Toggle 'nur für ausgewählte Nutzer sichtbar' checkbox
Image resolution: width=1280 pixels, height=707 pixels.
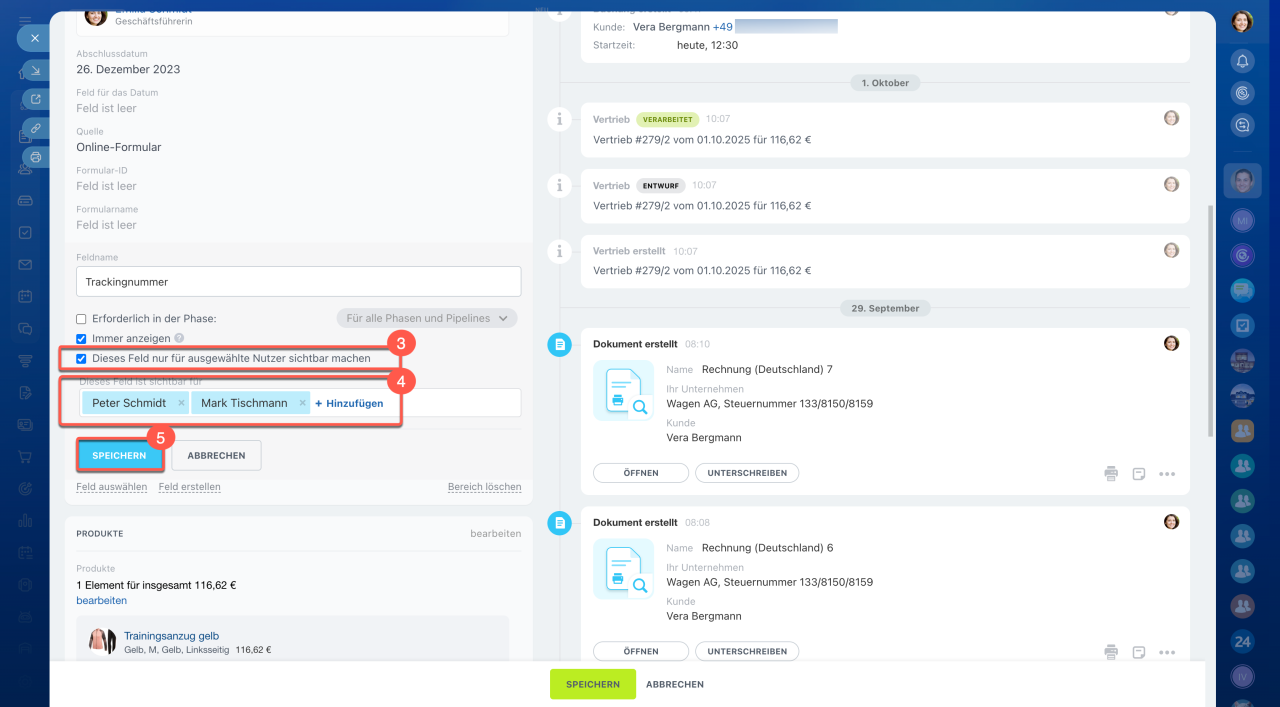pyautogui.click(x=82, y=358)
